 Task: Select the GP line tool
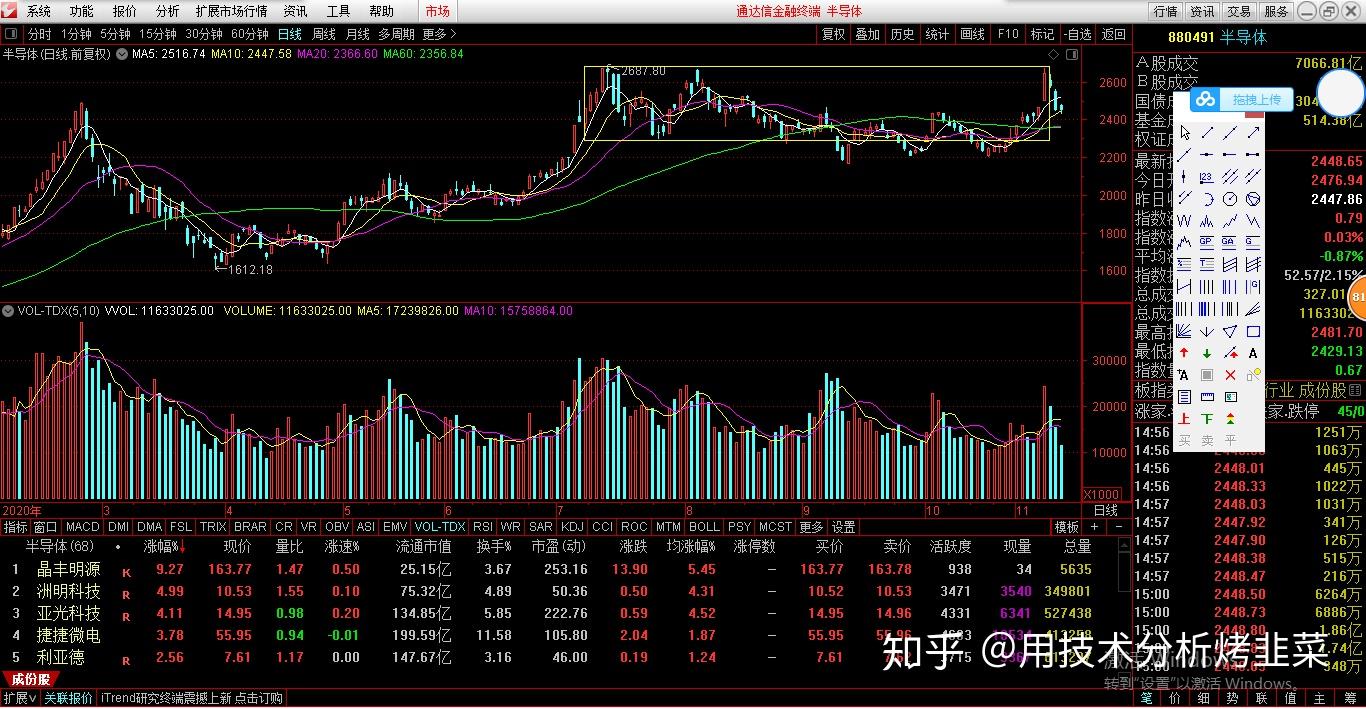pos(1207,241)
